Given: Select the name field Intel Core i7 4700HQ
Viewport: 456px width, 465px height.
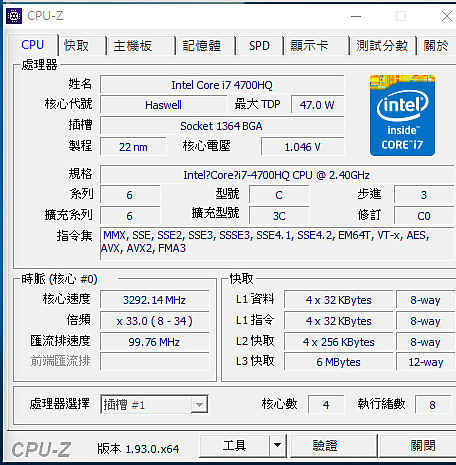Looking at the screenshot, I should tap(222, 85).
